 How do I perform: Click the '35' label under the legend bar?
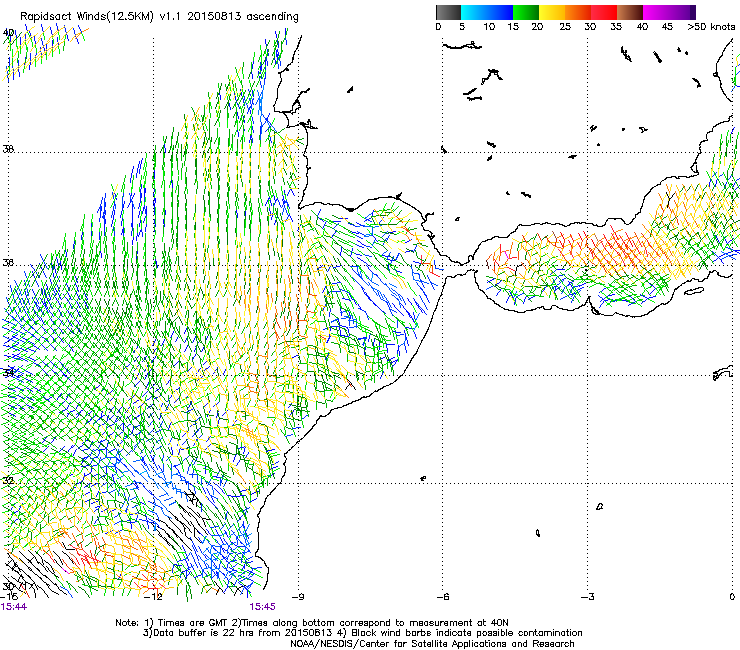tap(616, 27)
